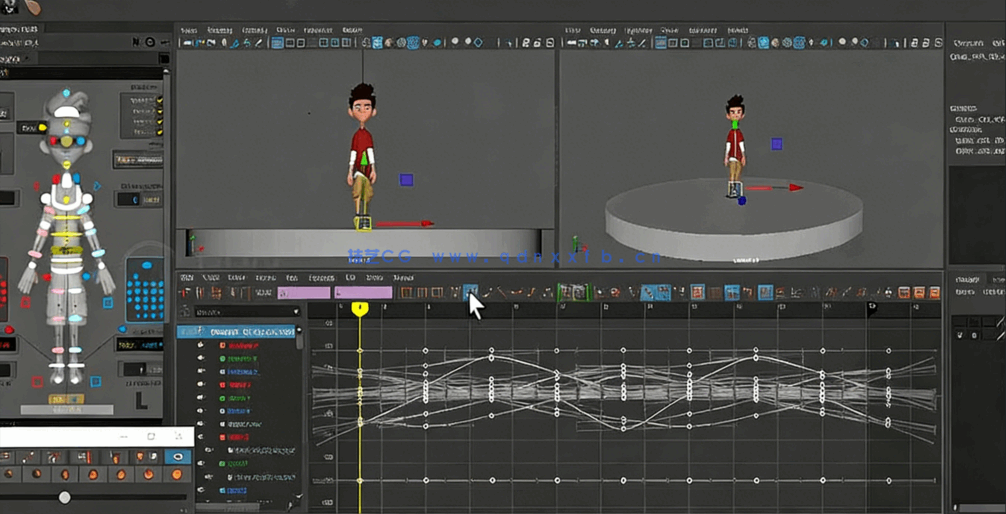The width and height of the screenshot is (1006, 514).
Task: Select rightmost orange icon in Graph Editor toolbar
Action: (934, 293)
